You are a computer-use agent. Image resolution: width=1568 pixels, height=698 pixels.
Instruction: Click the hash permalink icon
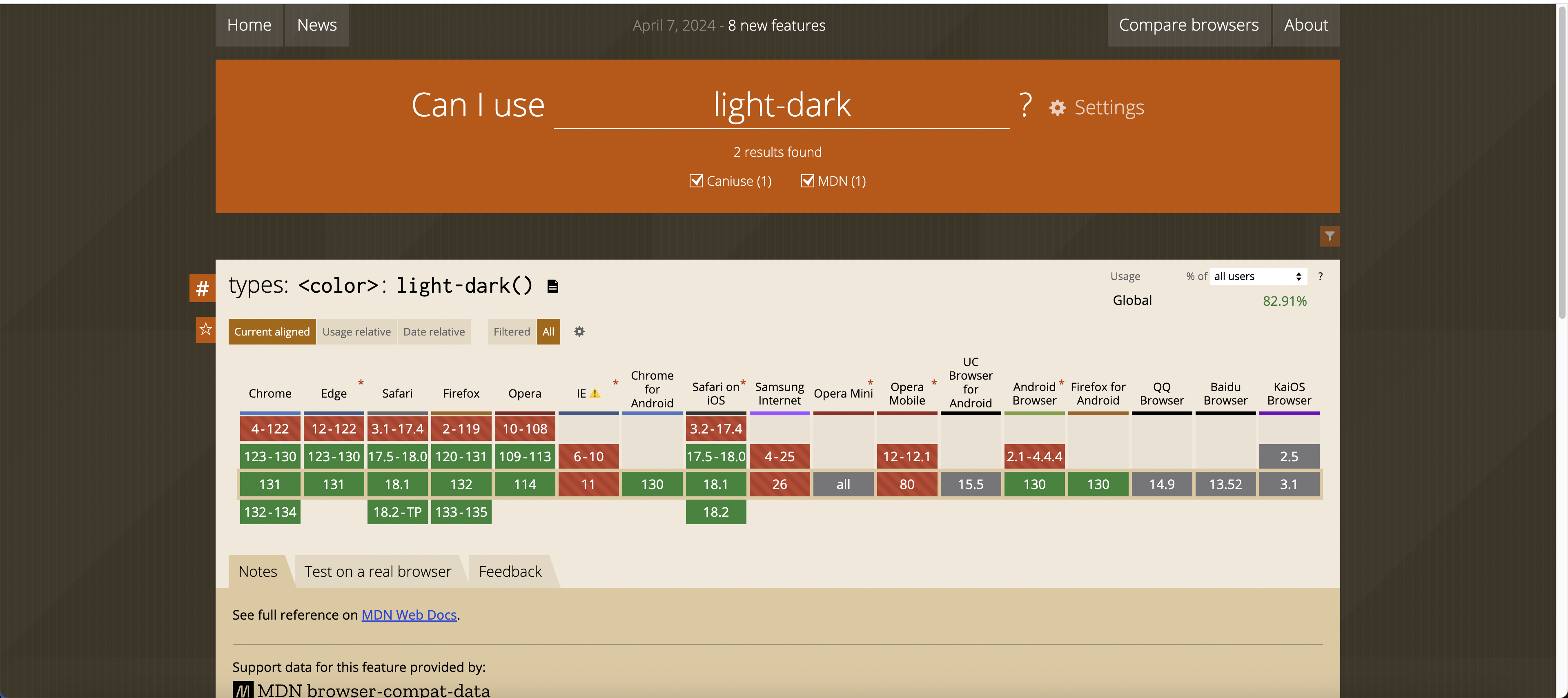click(202, 288)
